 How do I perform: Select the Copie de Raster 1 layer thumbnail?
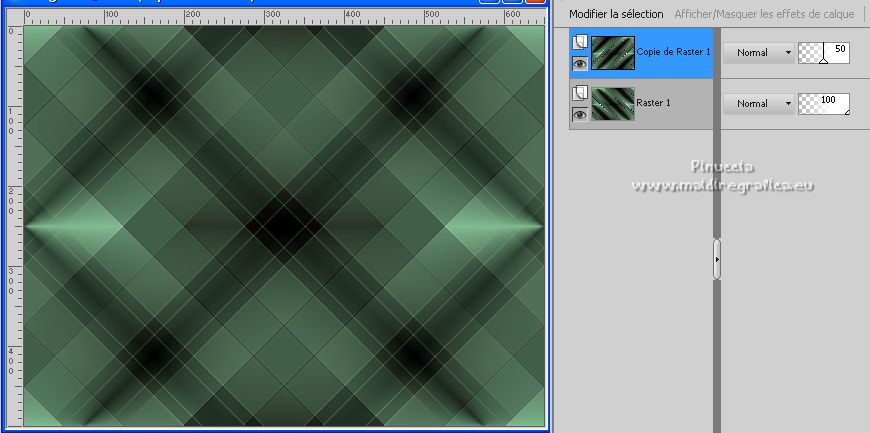coord(613,53)
